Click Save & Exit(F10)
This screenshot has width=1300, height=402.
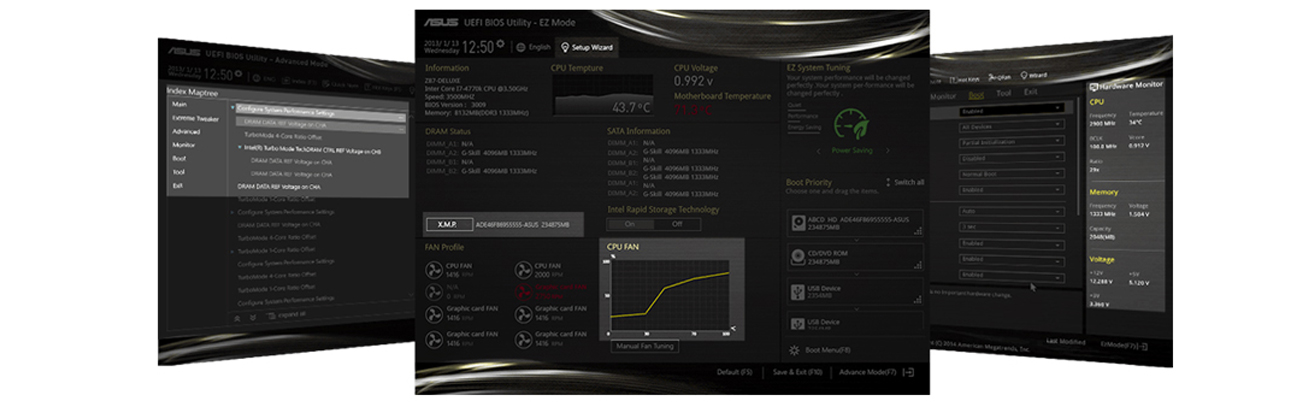[797, 372]
